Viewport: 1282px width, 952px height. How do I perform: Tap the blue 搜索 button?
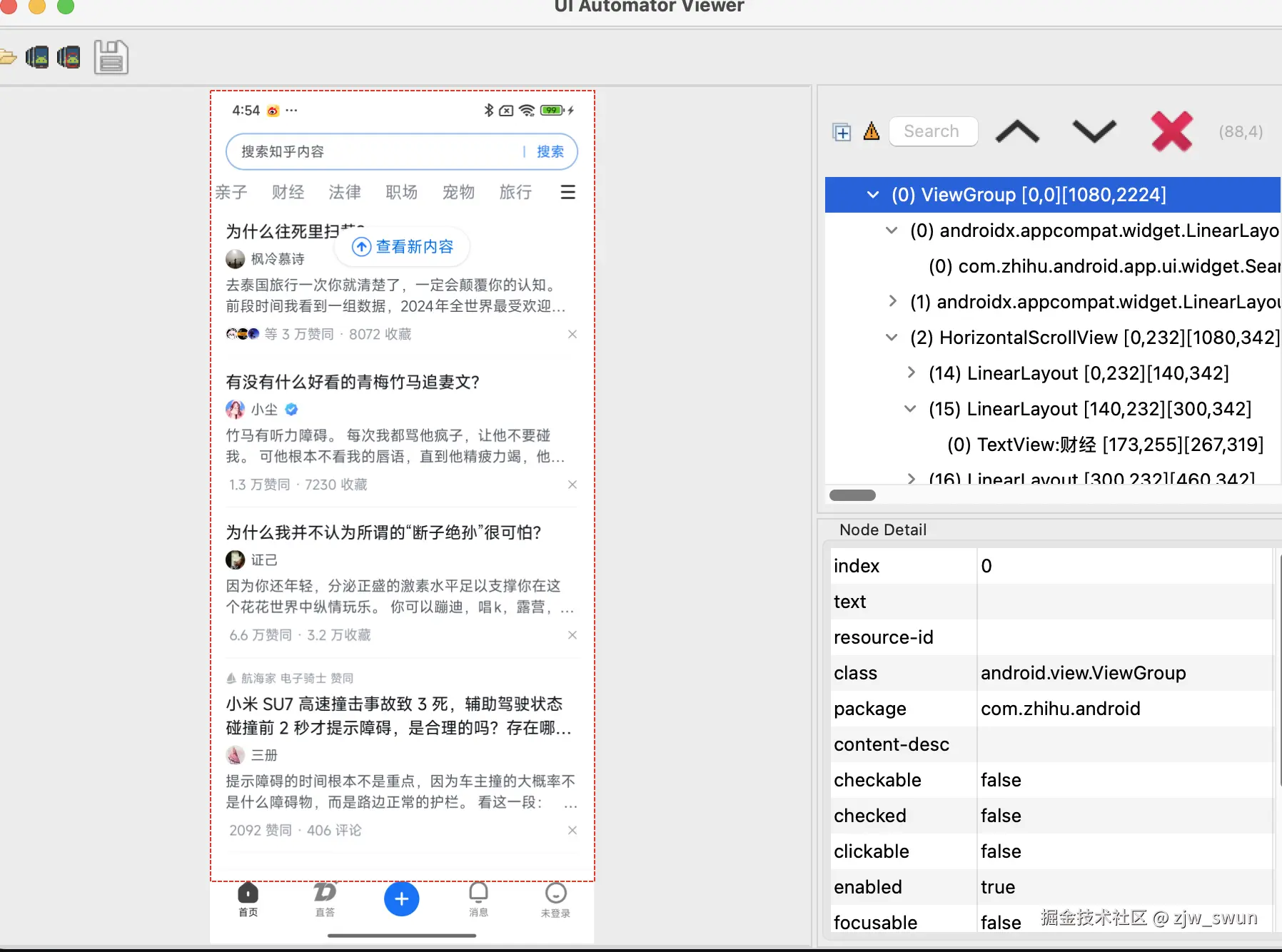(550, 151)
